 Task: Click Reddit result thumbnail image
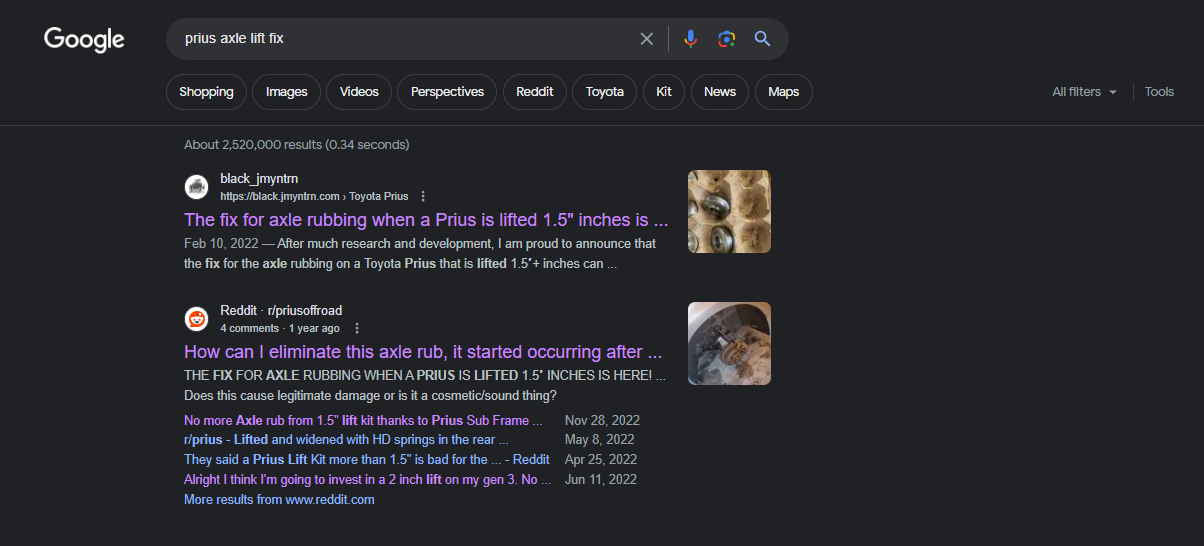coord(729,343)
